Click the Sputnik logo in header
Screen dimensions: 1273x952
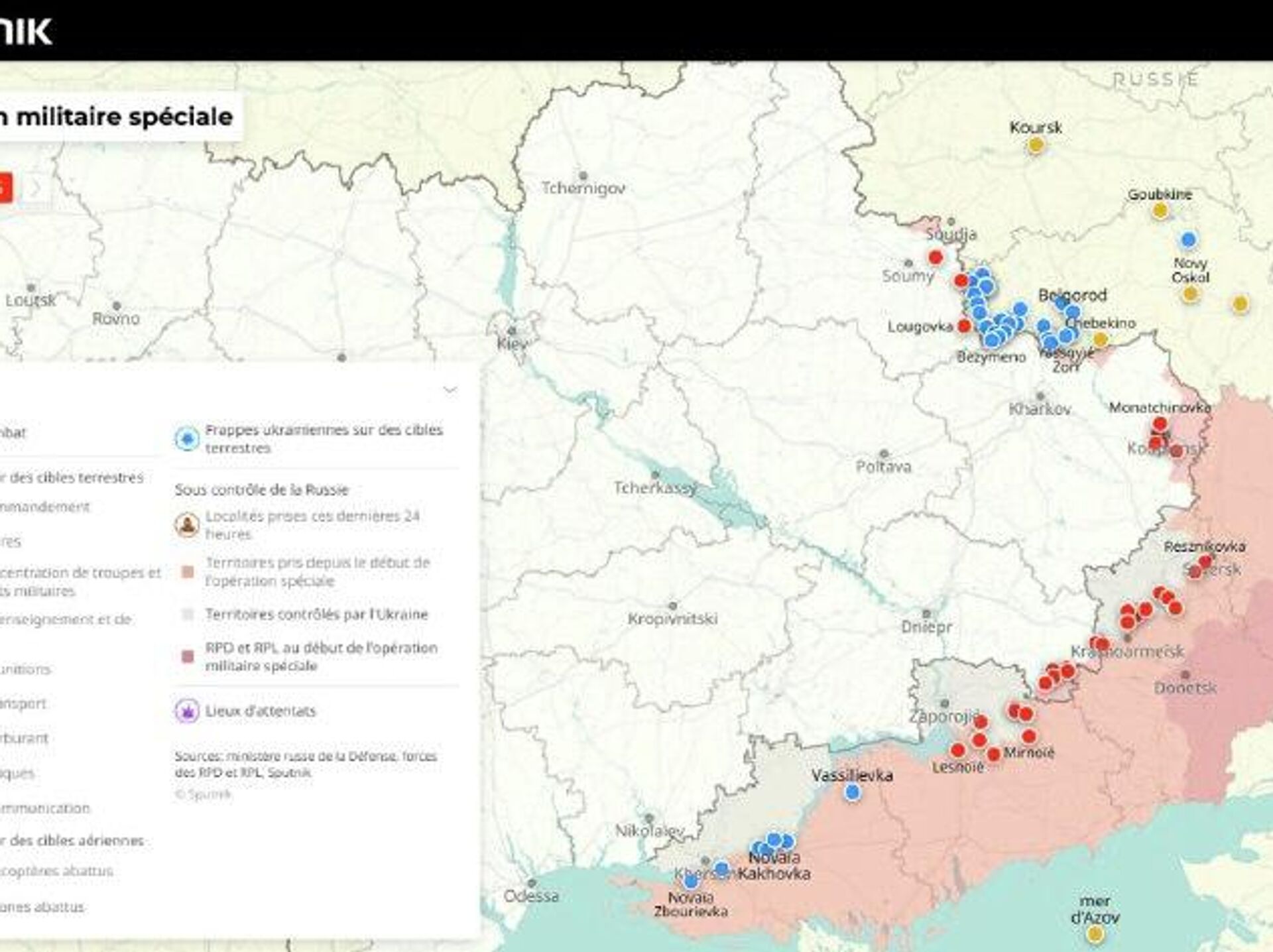click(25, 30)
